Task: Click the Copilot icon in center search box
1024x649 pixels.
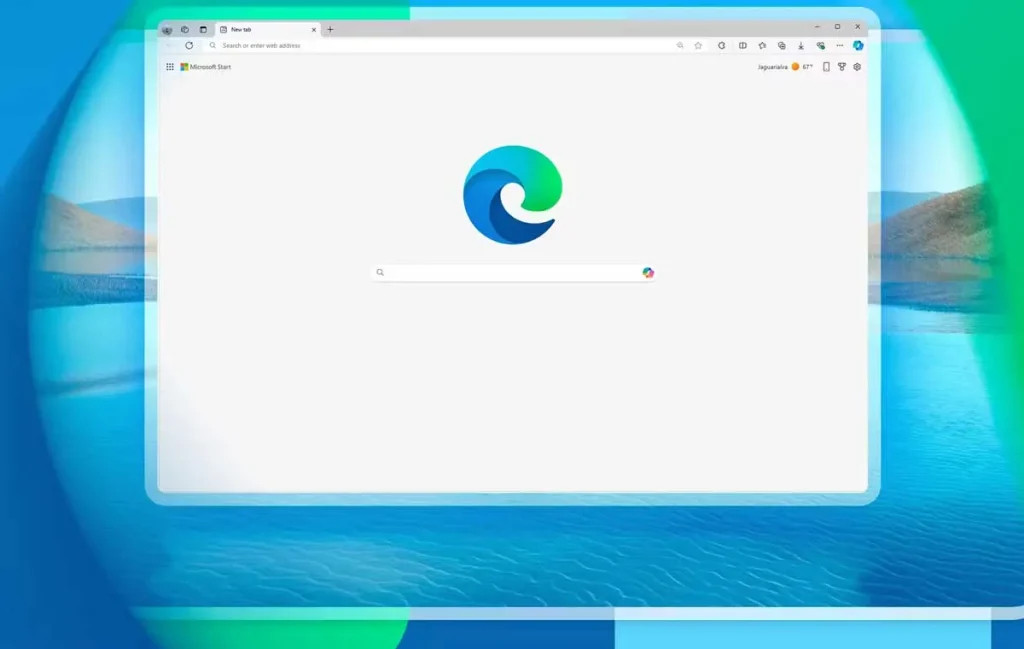Action: point(648,273)
